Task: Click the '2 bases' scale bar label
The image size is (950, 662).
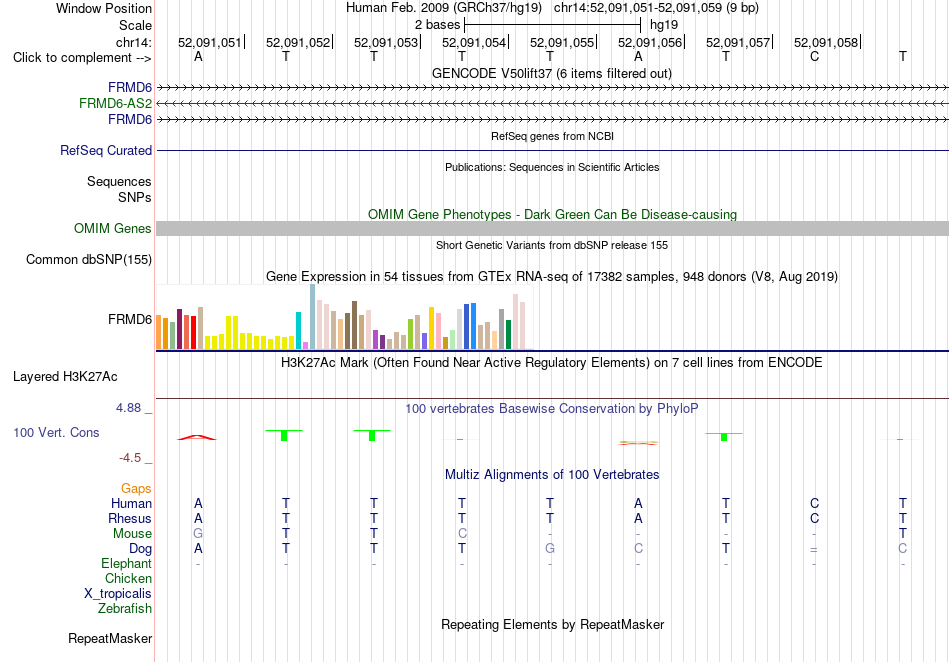Action: [x=437, y=25]
